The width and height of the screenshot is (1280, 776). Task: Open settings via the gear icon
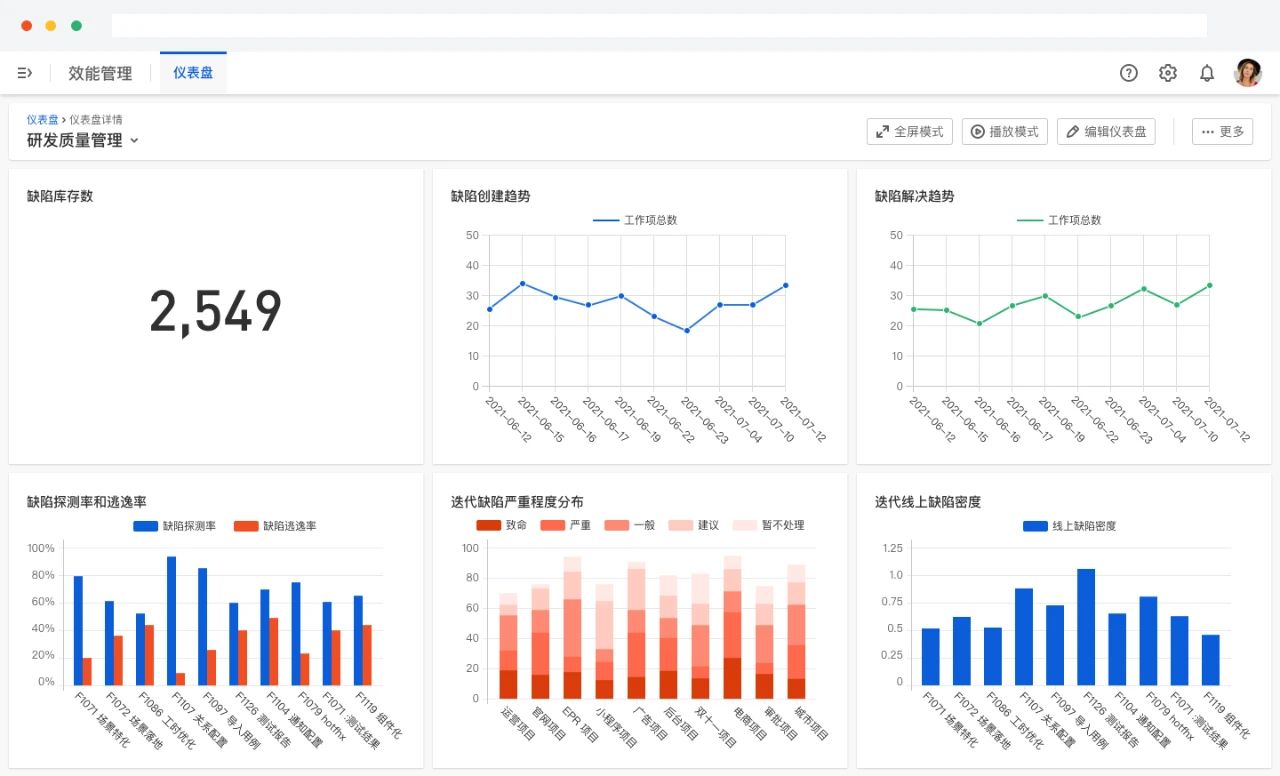[x=1167, y=73]
